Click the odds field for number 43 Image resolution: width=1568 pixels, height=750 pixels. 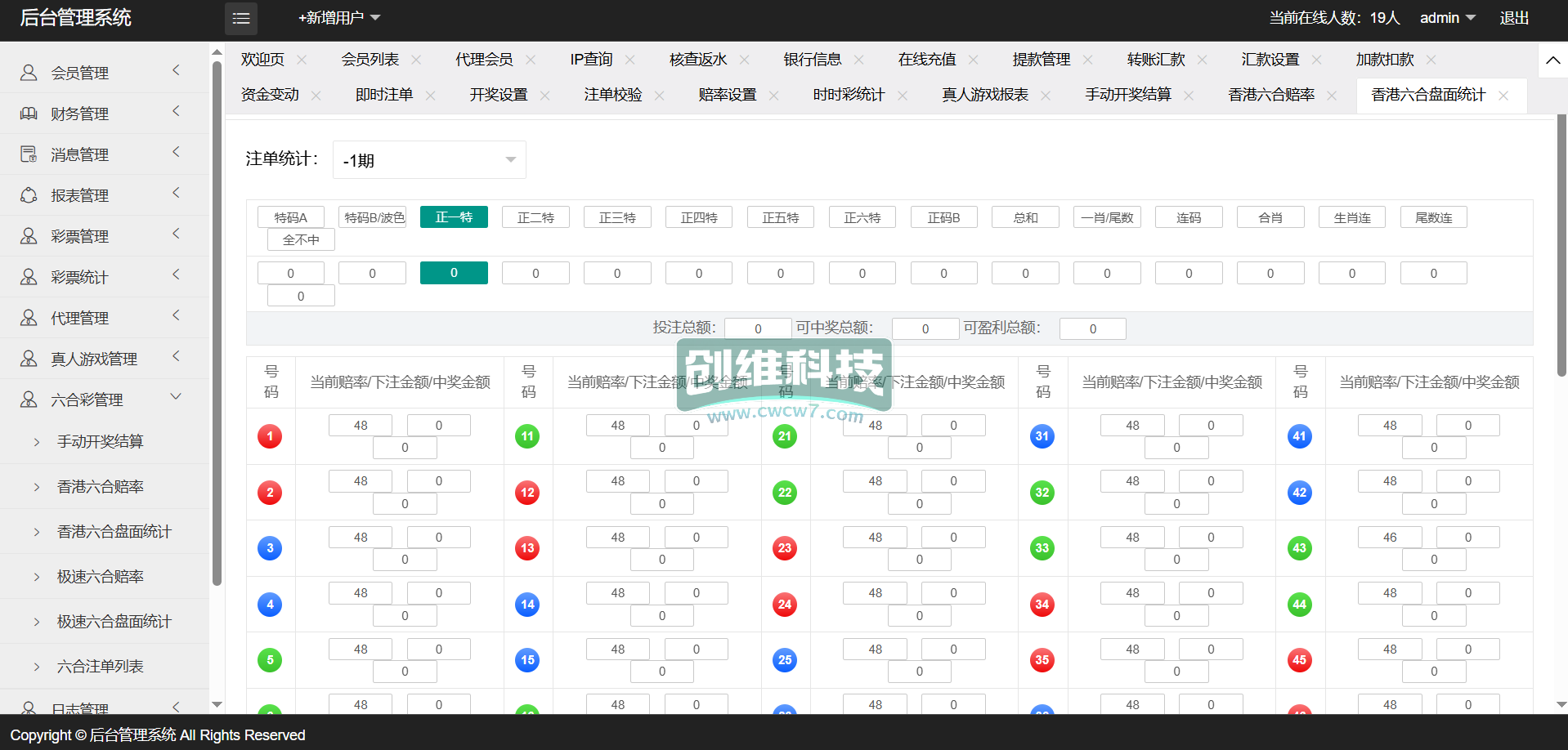(1390, 538)
